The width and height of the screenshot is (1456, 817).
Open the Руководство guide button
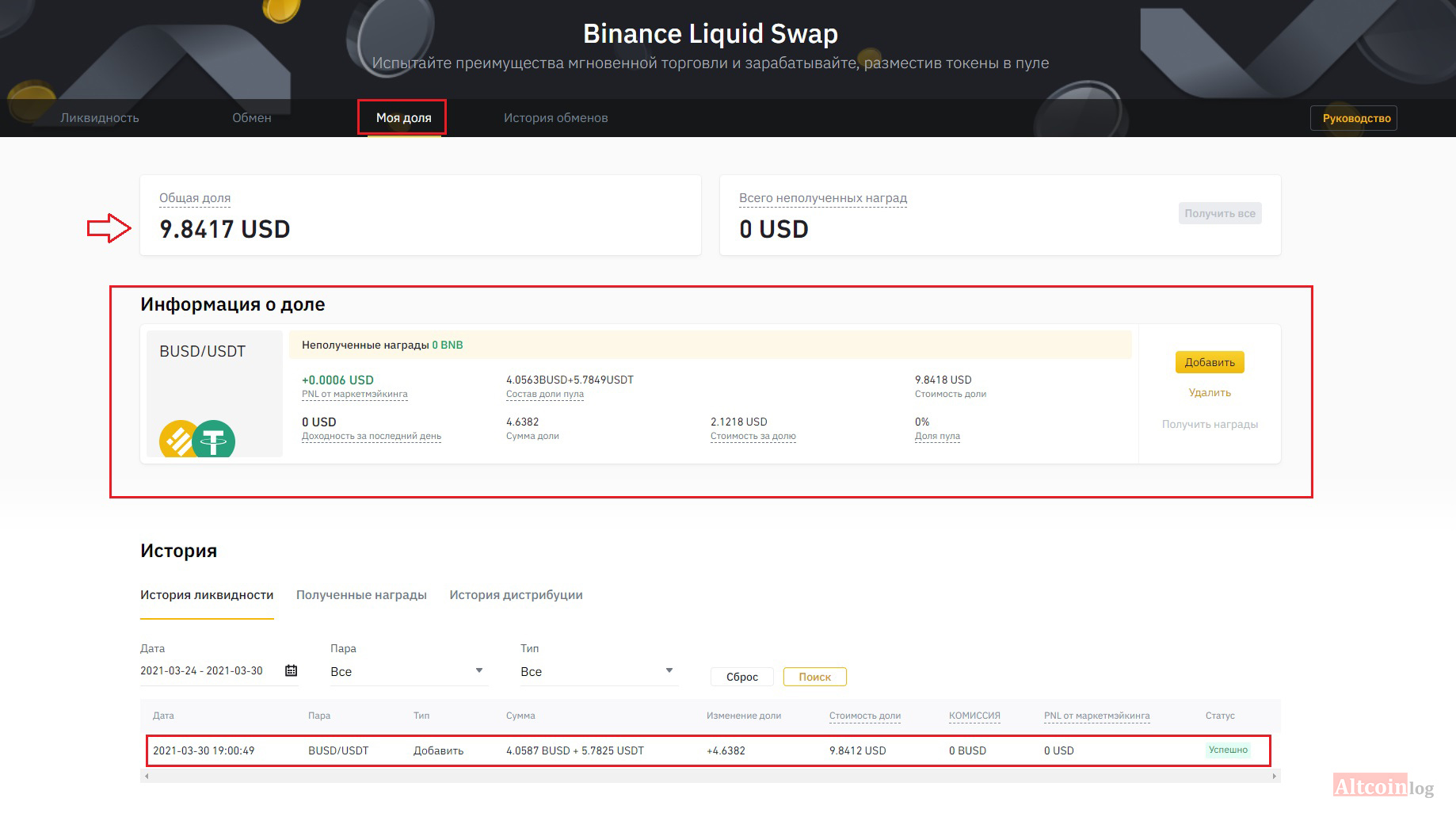click(1356, 118)
